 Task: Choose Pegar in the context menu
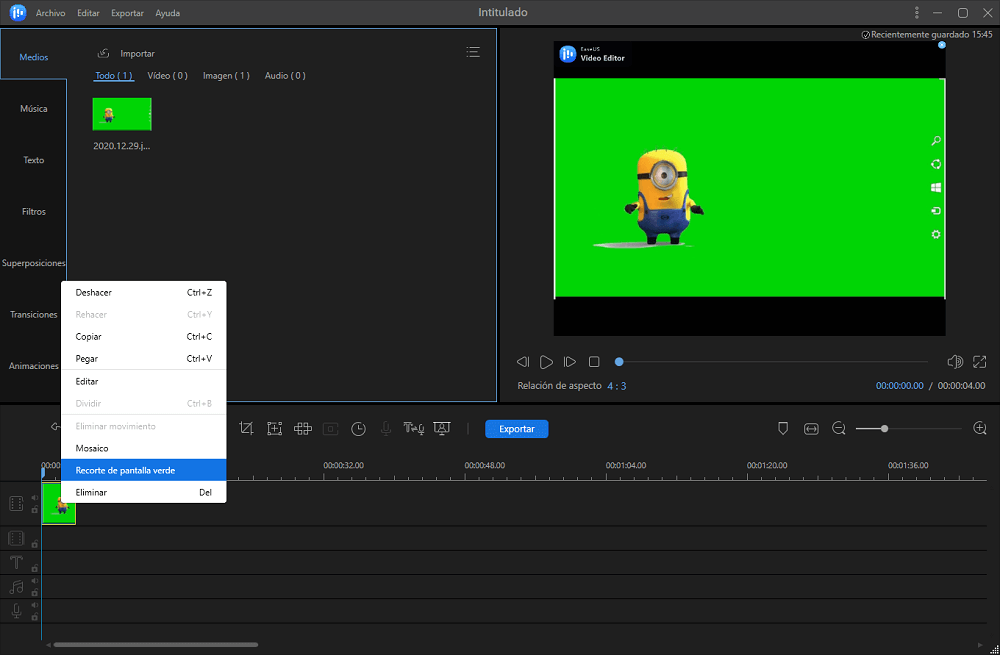143,358
